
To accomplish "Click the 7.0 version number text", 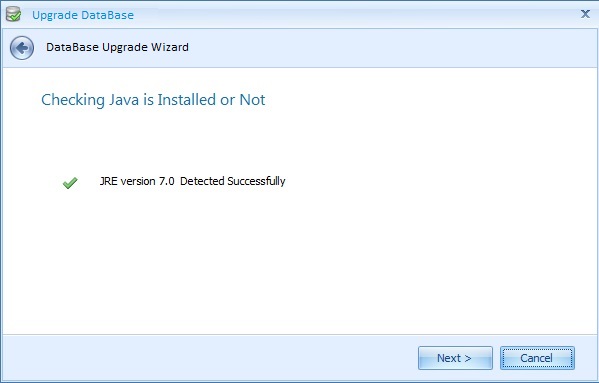I will (167, 181).
